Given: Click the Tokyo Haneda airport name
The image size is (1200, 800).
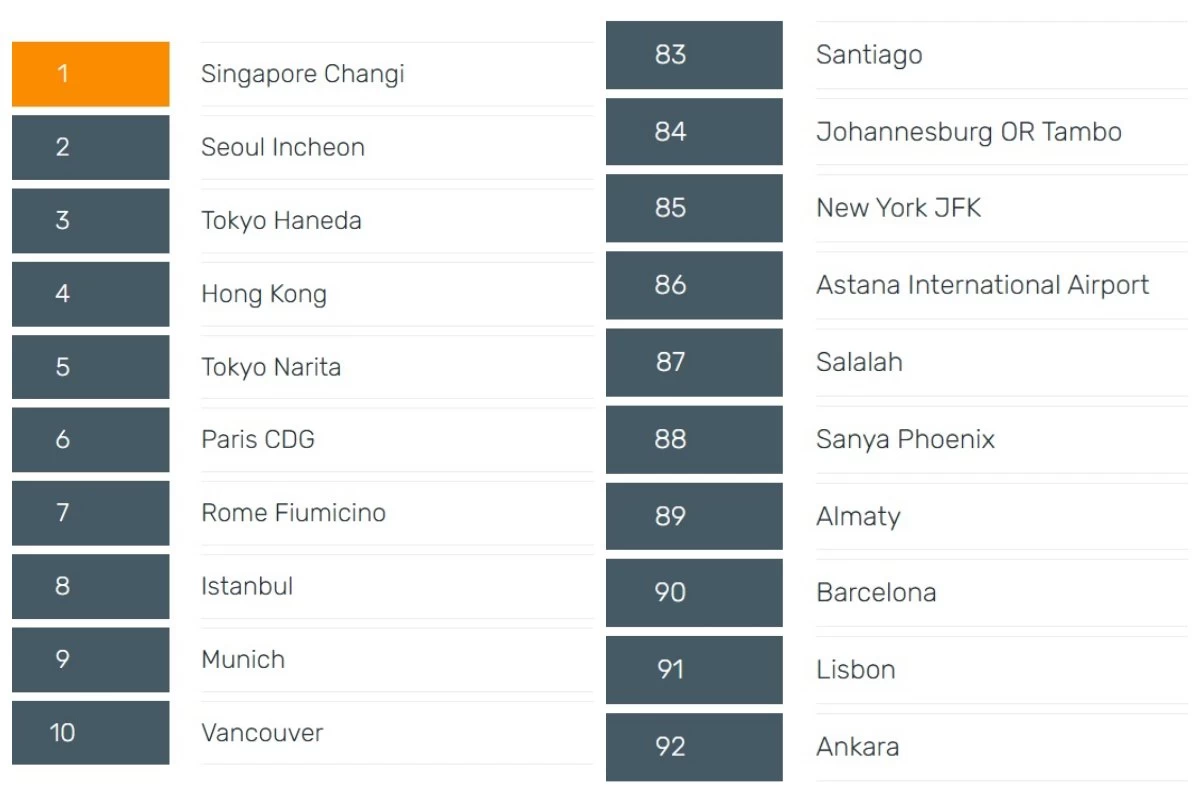Looking at the screenshot, I should tap(281, 221).
